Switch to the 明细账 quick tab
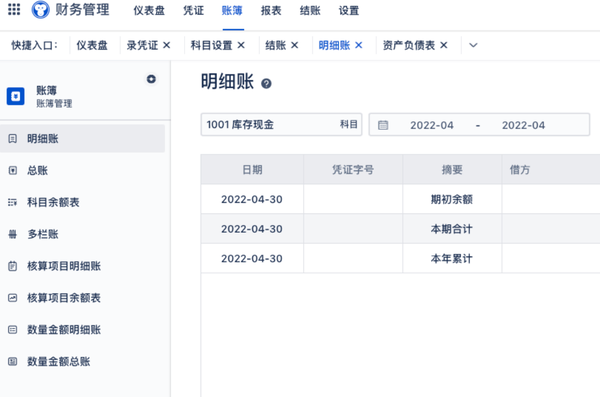 point(334,45)
